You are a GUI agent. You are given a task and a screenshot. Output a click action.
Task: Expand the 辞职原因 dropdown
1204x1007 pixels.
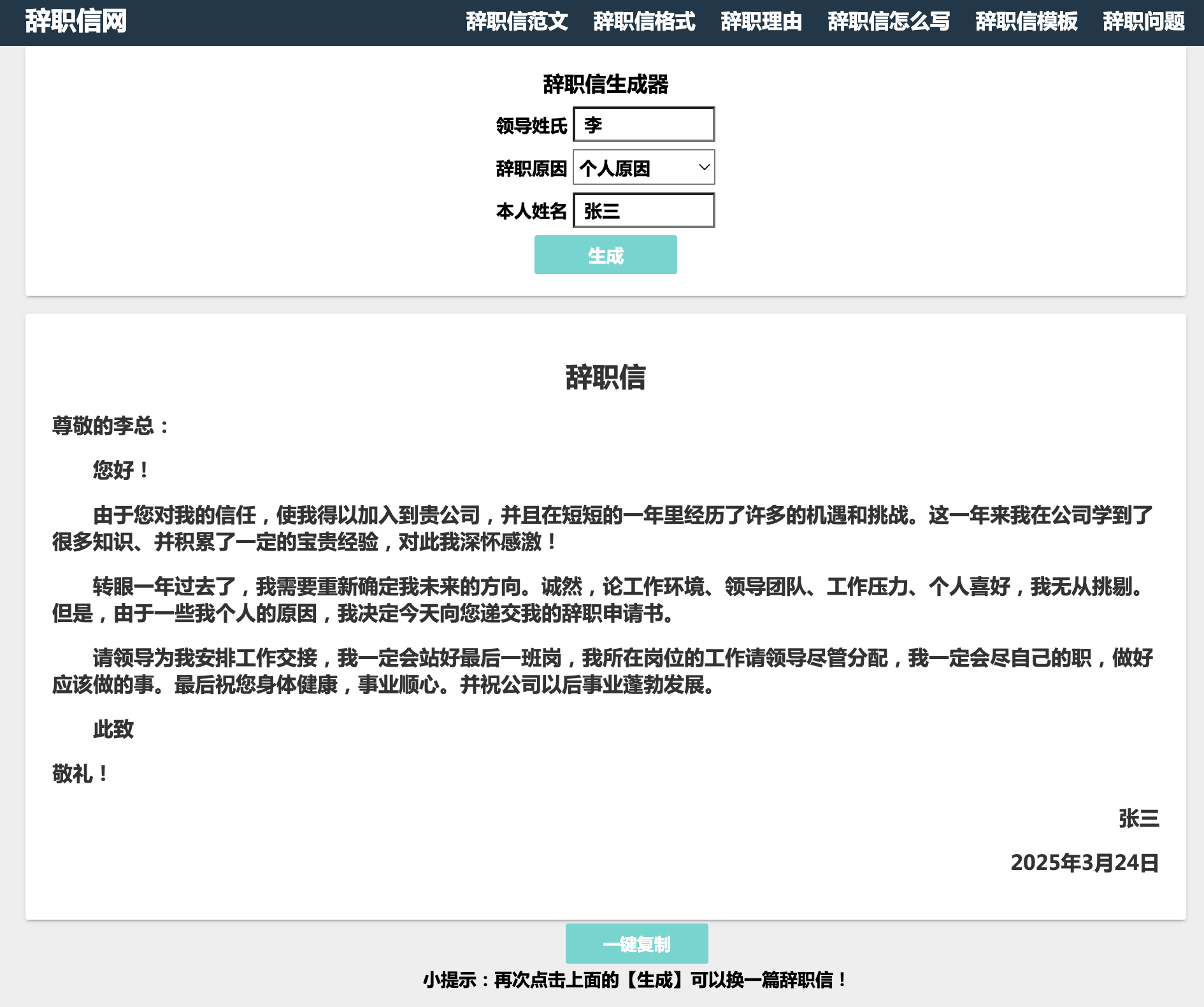(x=643, y=168)
